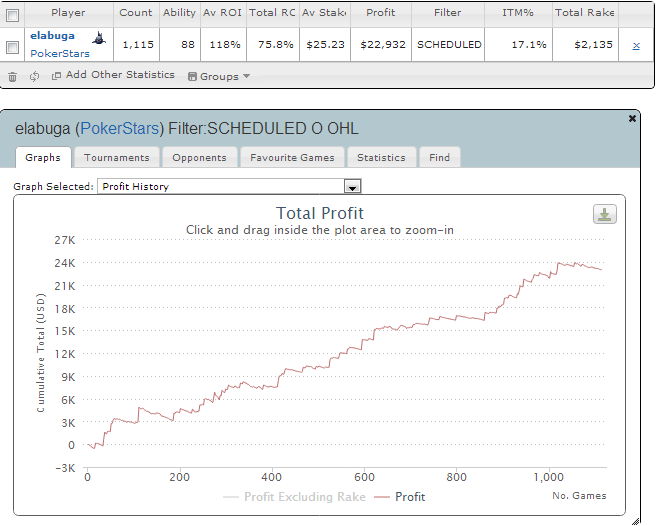
Task: Download the Total Profit chart
Action: pos(605,214)
